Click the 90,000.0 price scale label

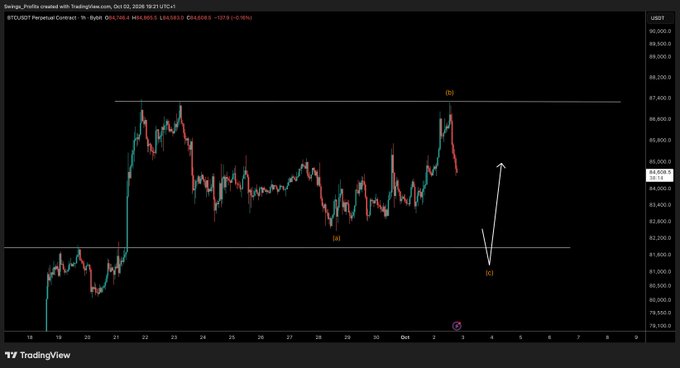pos(660,31)
